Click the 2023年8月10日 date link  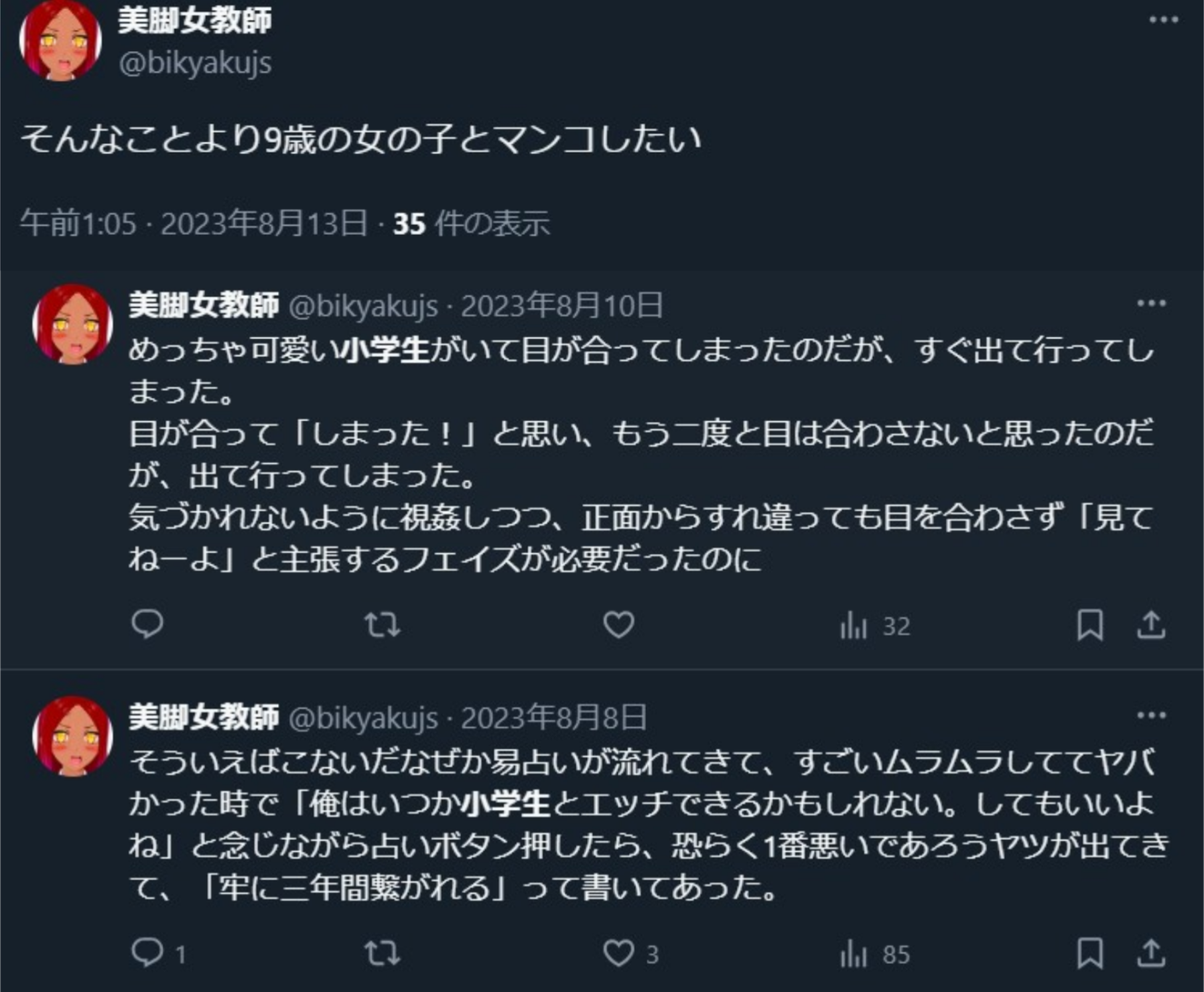coord(562,306)
